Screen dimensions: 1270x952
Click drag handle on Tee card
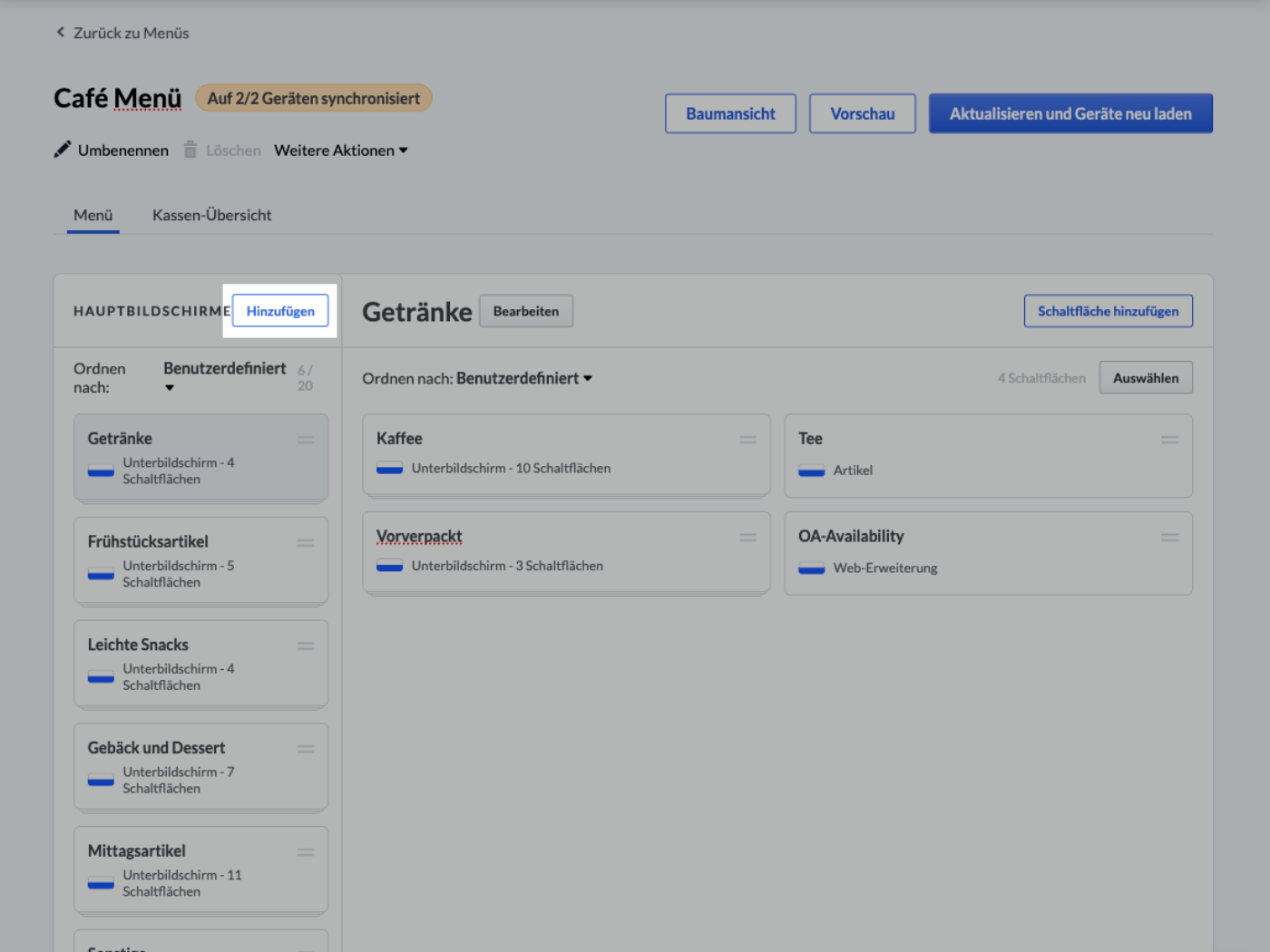[1169, 439]
